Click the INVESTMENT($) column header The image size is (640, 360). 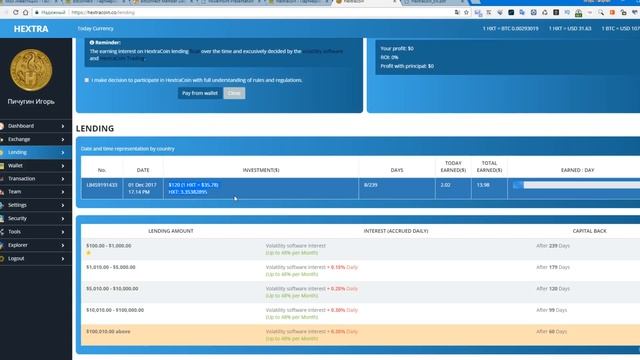point(261,170)
